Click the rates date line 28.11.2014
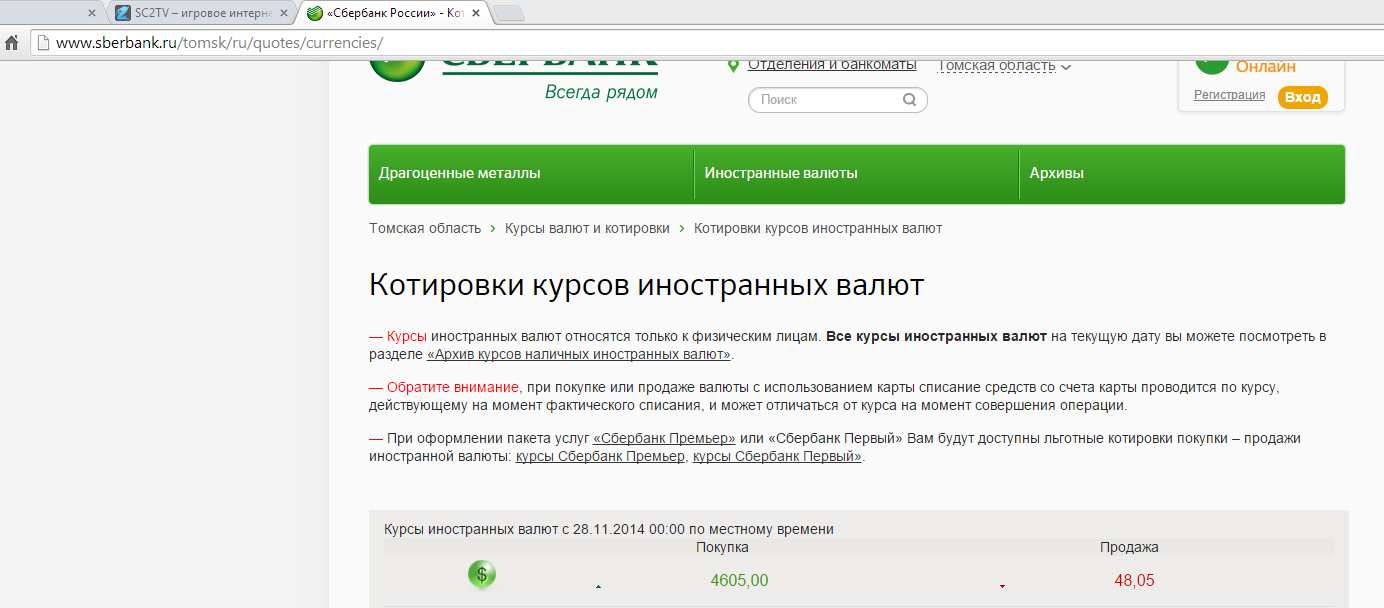 pyautogui.click(x=609, y=529)
